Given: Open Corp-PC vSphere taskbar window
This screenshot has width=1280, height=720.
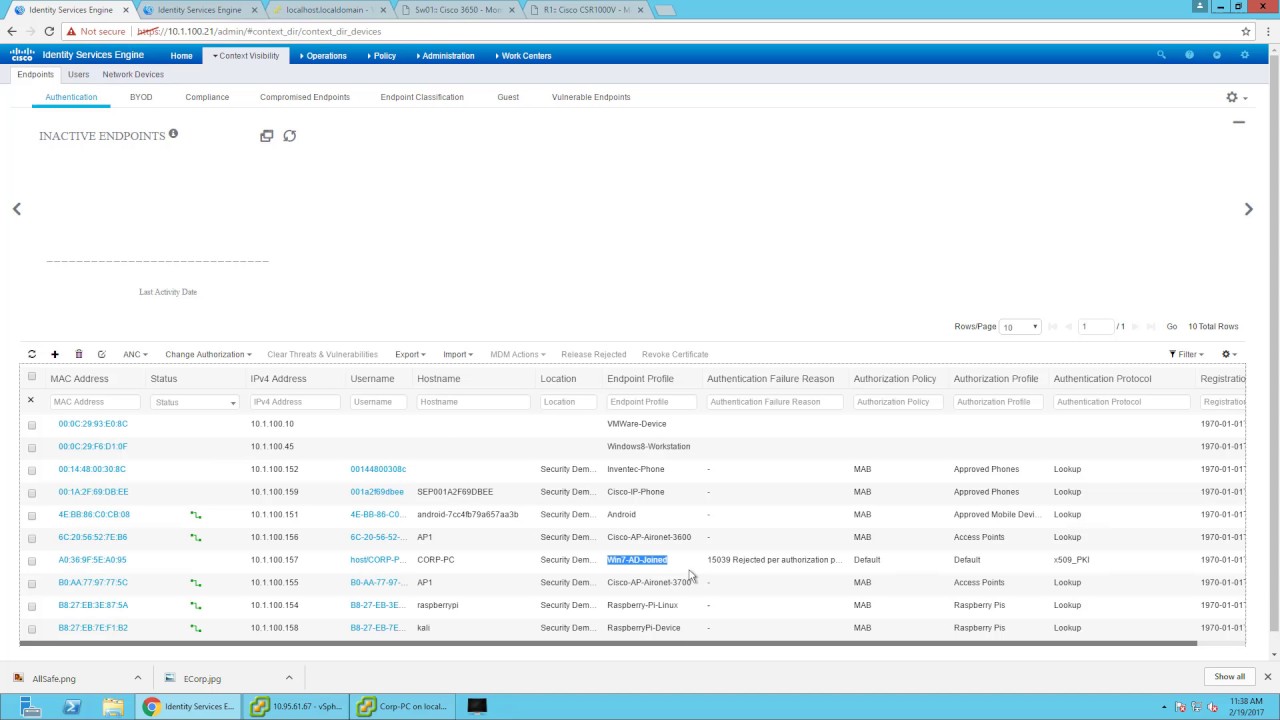Looking at the screenshot, I should [x=402, y=706].
